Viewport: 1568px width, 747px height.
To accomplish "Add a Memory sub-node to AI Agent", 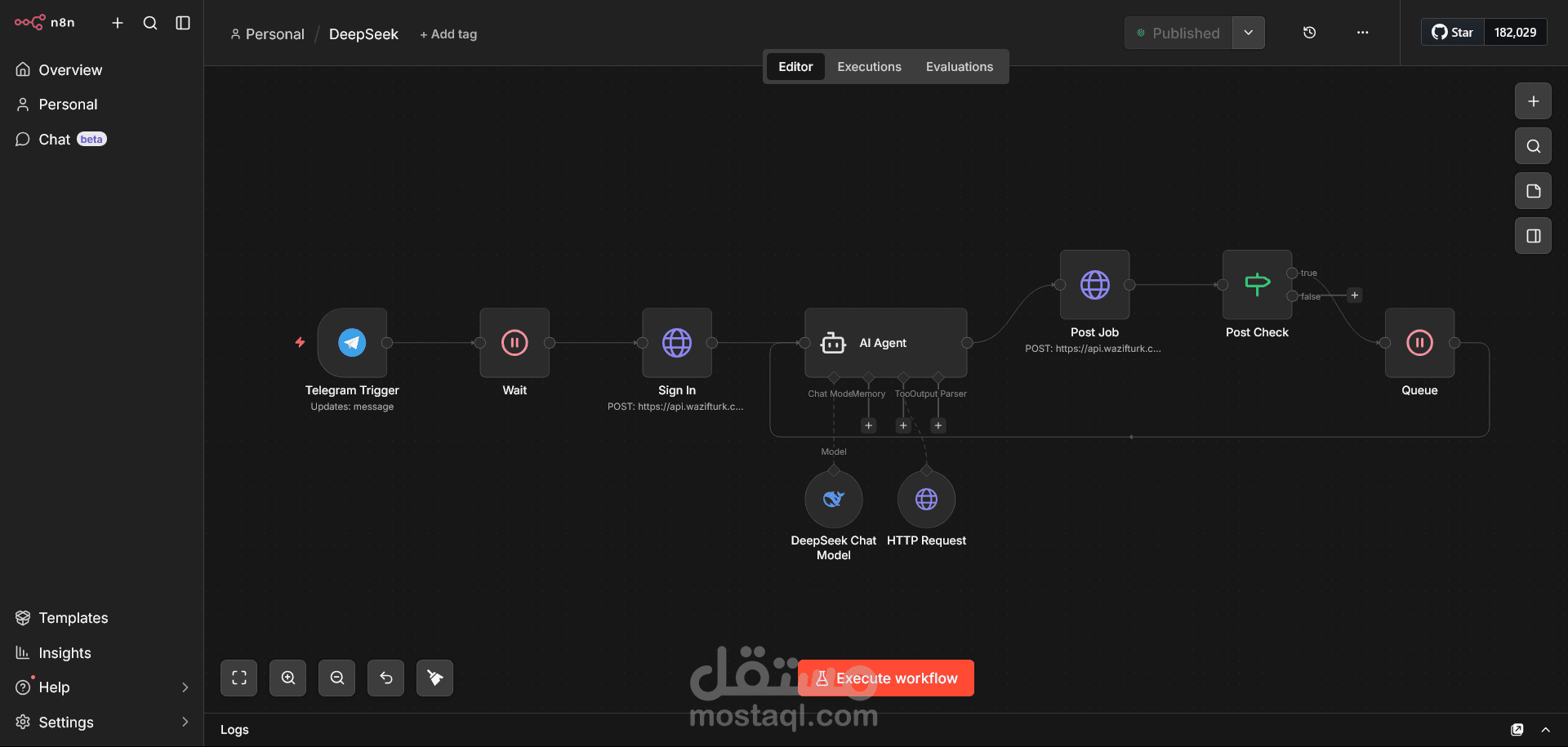I will click(x=869, y=425).
